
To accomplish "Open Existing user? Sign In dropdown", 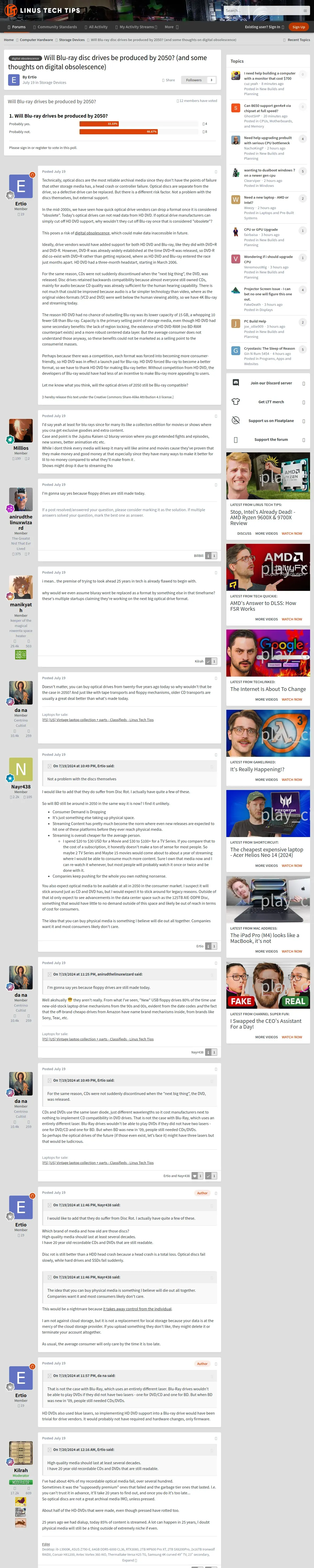I will coord(264,27).
